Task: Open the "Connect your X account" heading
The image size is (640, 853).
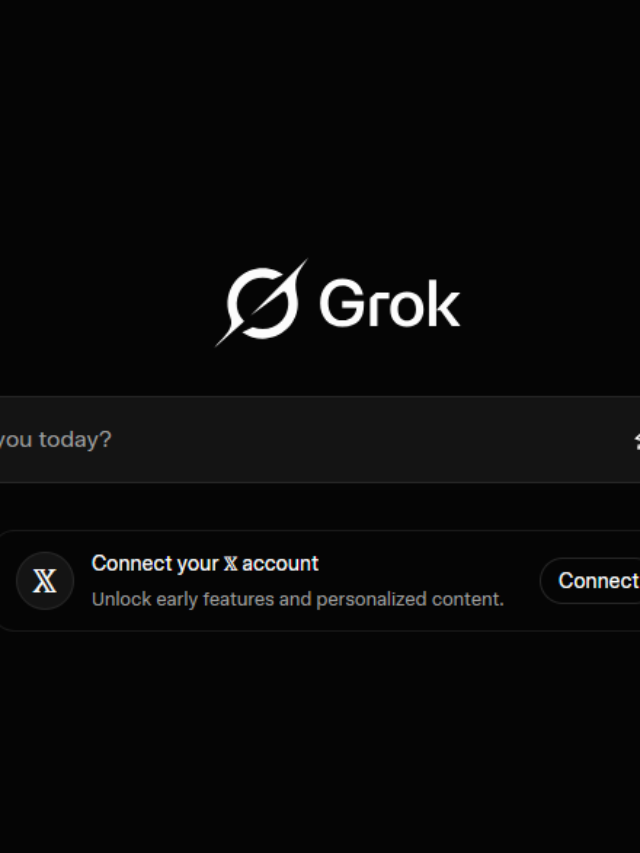Action: coord(205,564)
